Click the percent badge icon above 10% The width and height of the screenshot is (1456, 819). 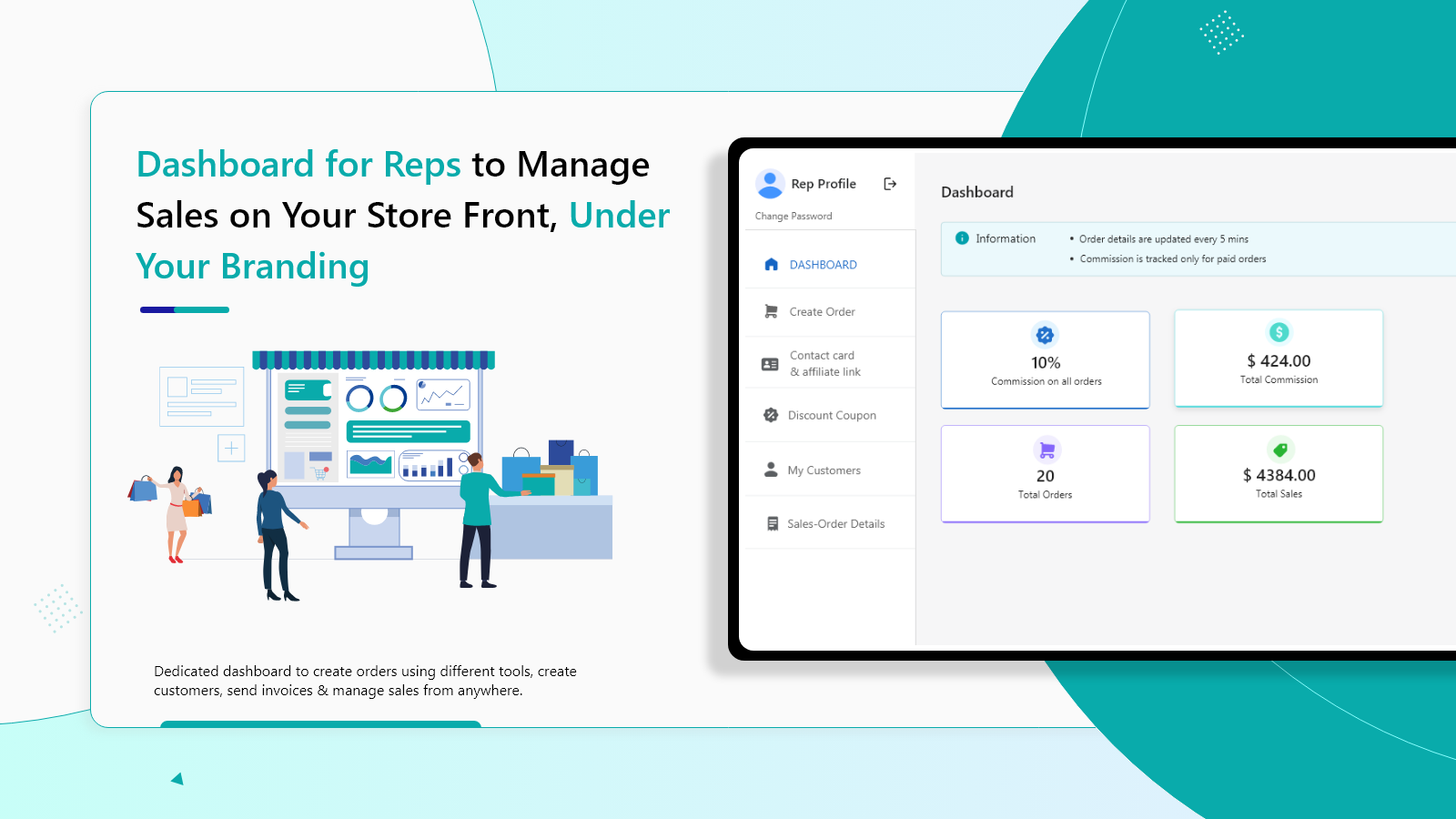[1045, 335]
